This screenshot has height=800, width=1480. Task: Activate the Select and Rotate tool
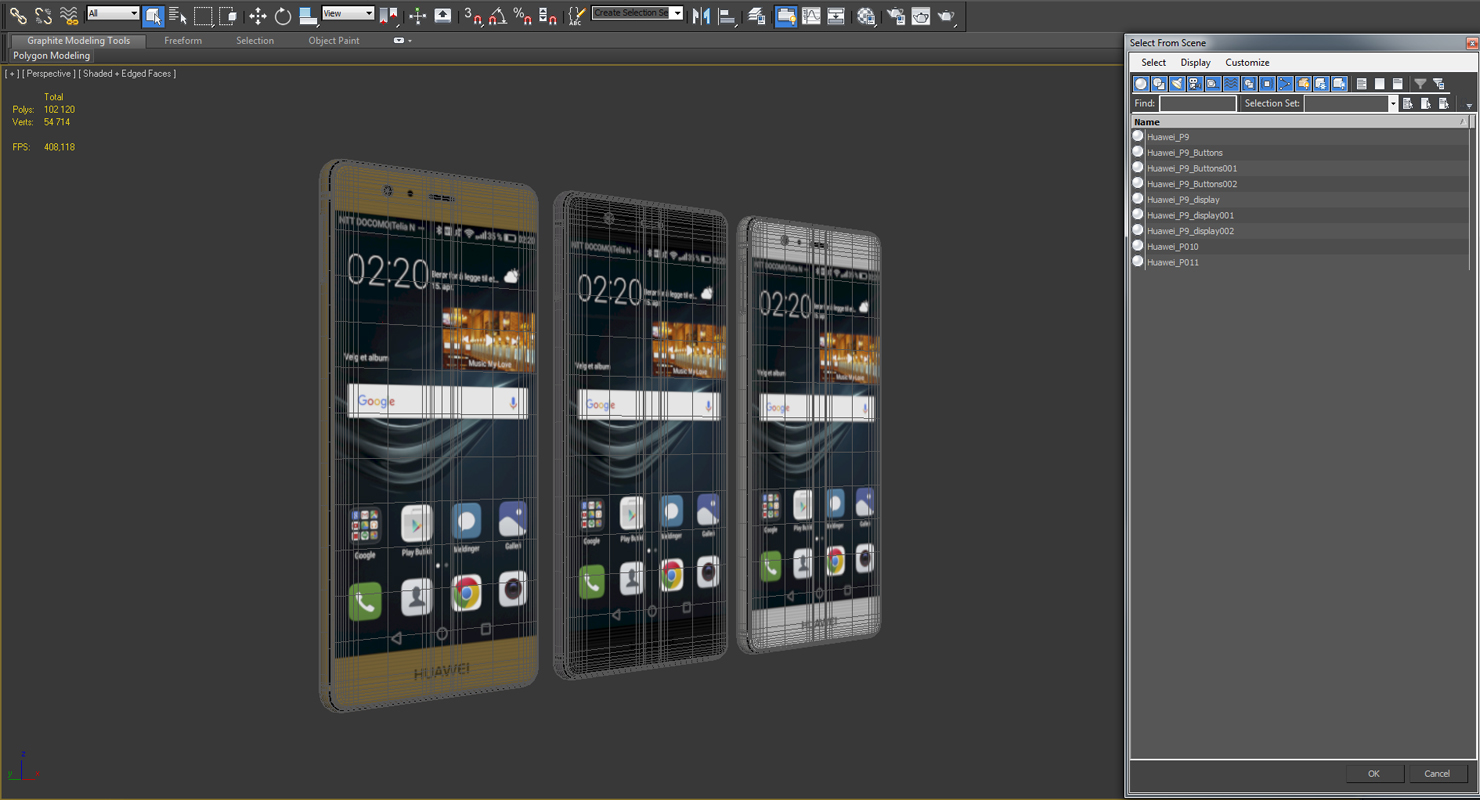pyautogui.click(x=283, y=15)
